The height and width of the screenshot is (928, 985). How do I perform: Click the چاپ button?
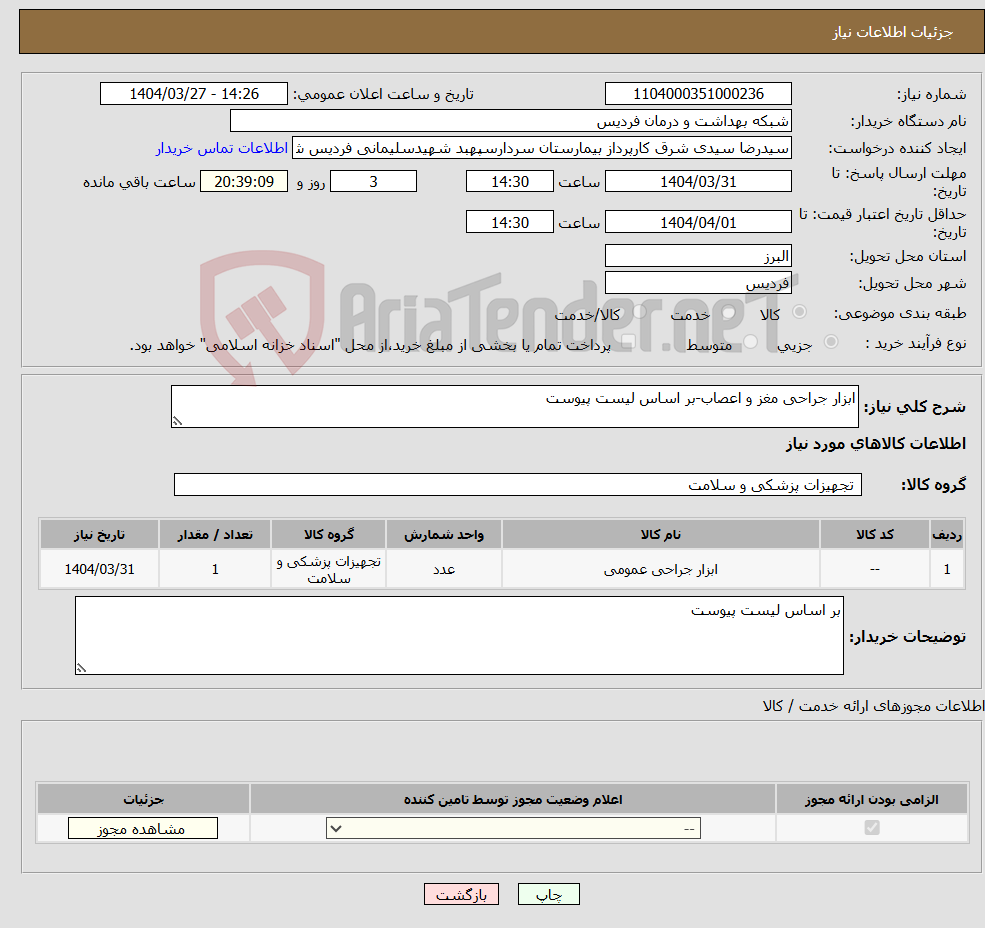tap(549, 894)
